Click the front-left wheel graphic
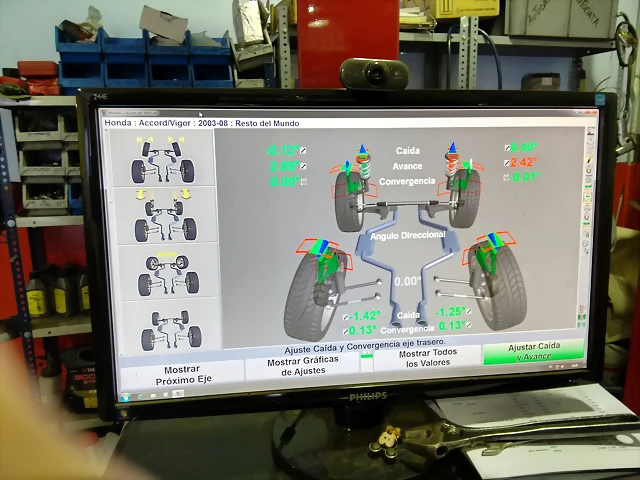The height and width of the screenshot is (480, 640). coord(348,201)
